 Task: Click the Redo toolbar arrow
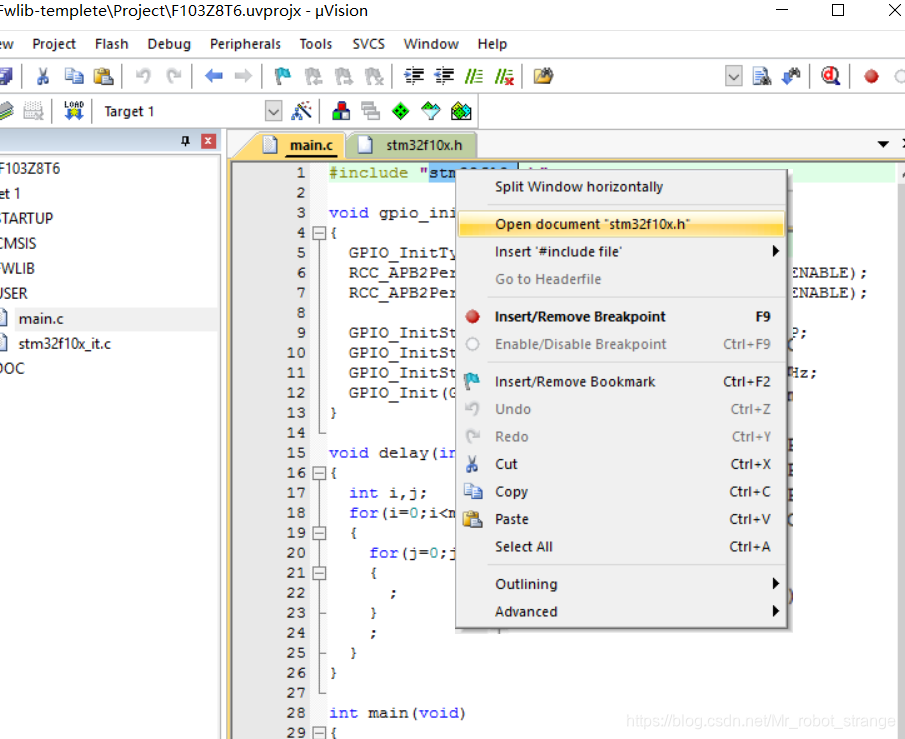click(174, 76)
